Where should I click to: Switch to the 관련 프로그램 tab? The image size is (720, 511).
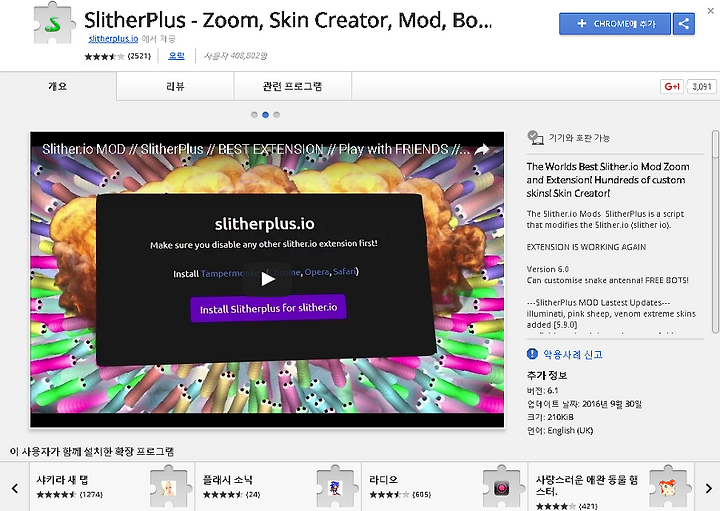292,86
